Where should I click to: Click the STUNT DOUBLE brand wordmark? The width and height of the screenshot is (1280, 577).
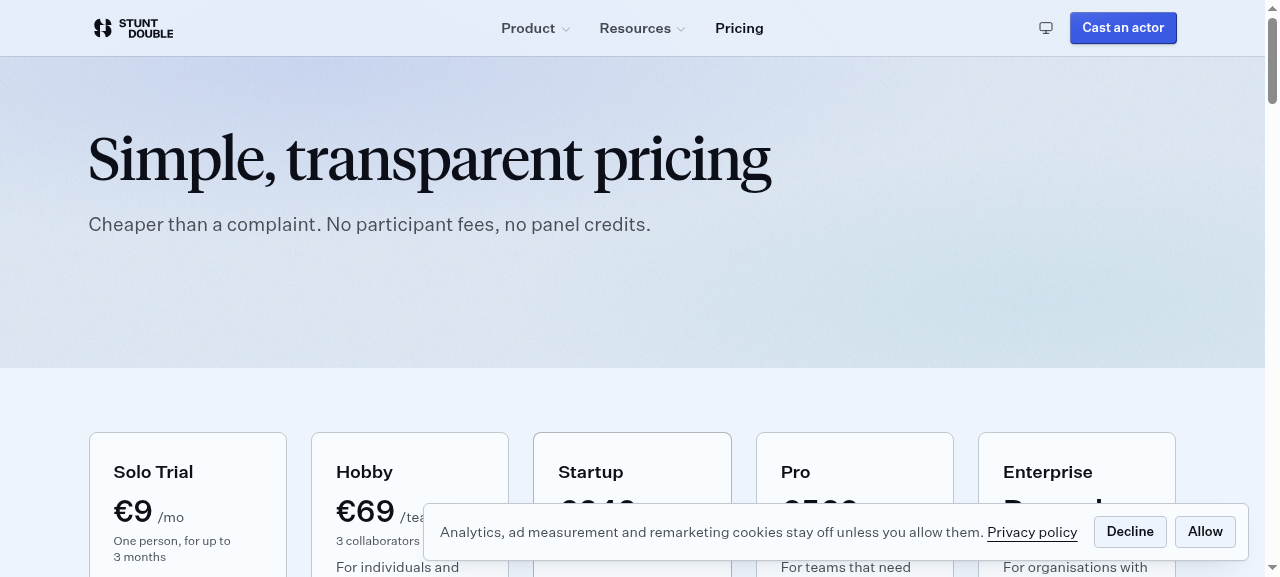click(x=145, y=28)
